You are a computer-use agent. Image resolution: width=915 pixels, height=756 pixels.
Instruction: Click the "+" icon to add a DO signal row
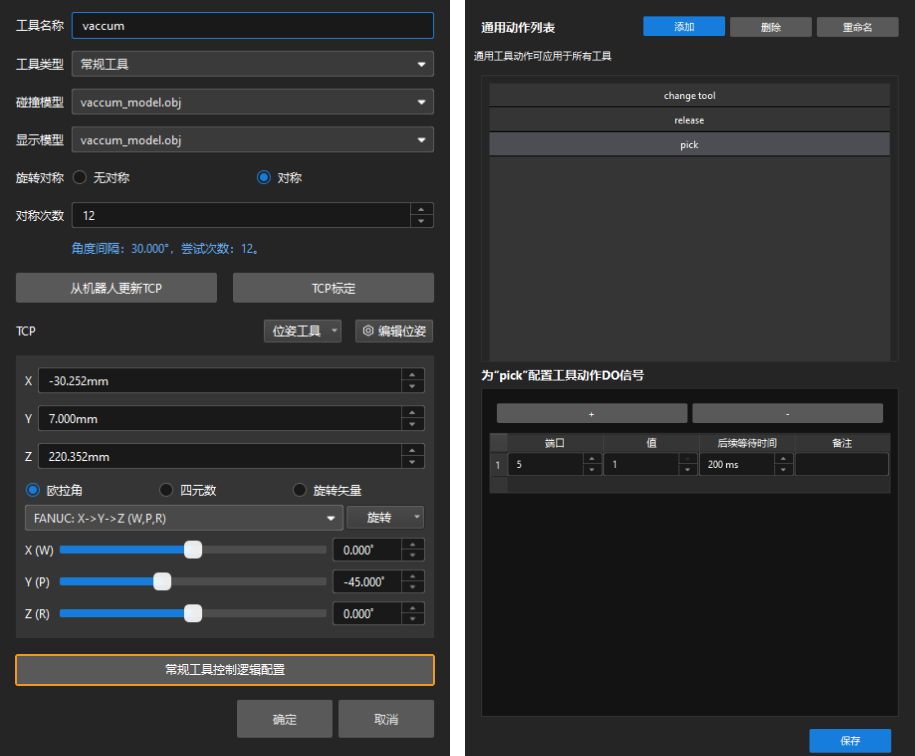tap(594, 412)
